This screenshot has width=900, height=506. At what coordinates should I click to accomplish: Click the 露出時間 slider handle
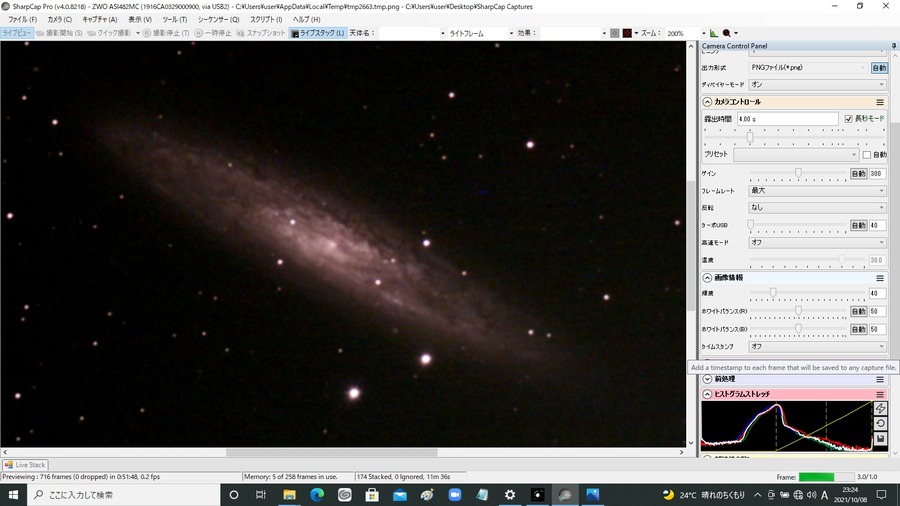click(750, 137)
